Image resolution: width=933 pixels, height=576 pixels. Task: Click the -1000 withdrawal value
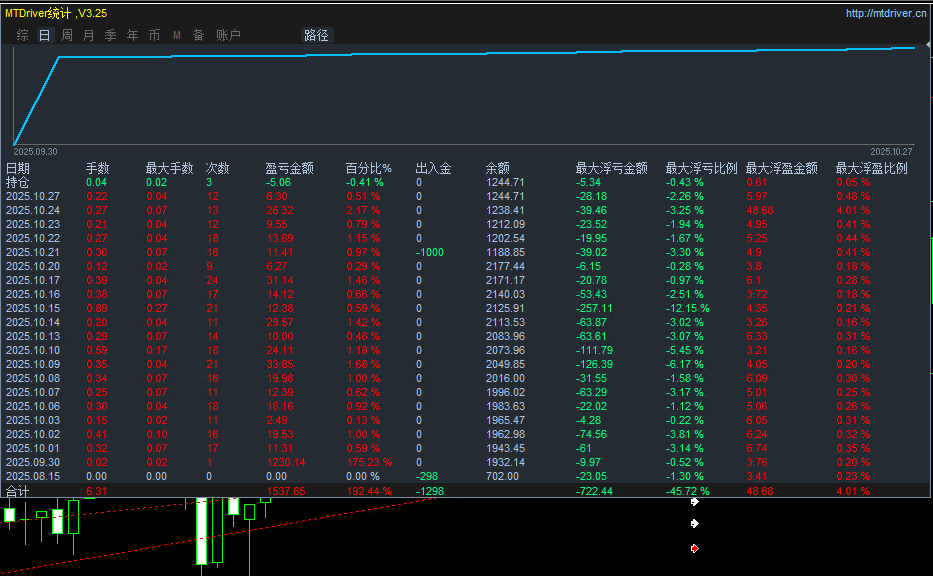coord(430,252)
